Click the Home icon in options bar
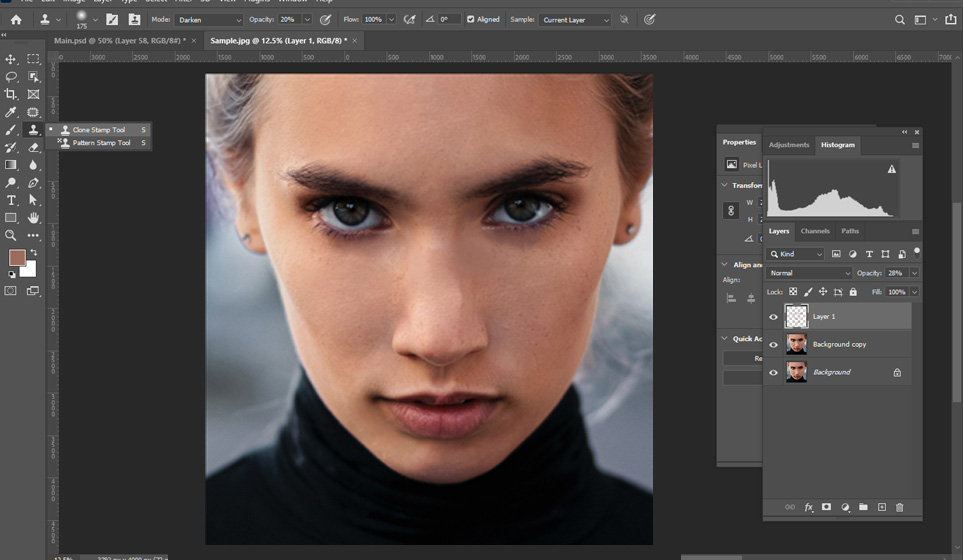This screenshot has height=560, width=963. pos(16,20)
